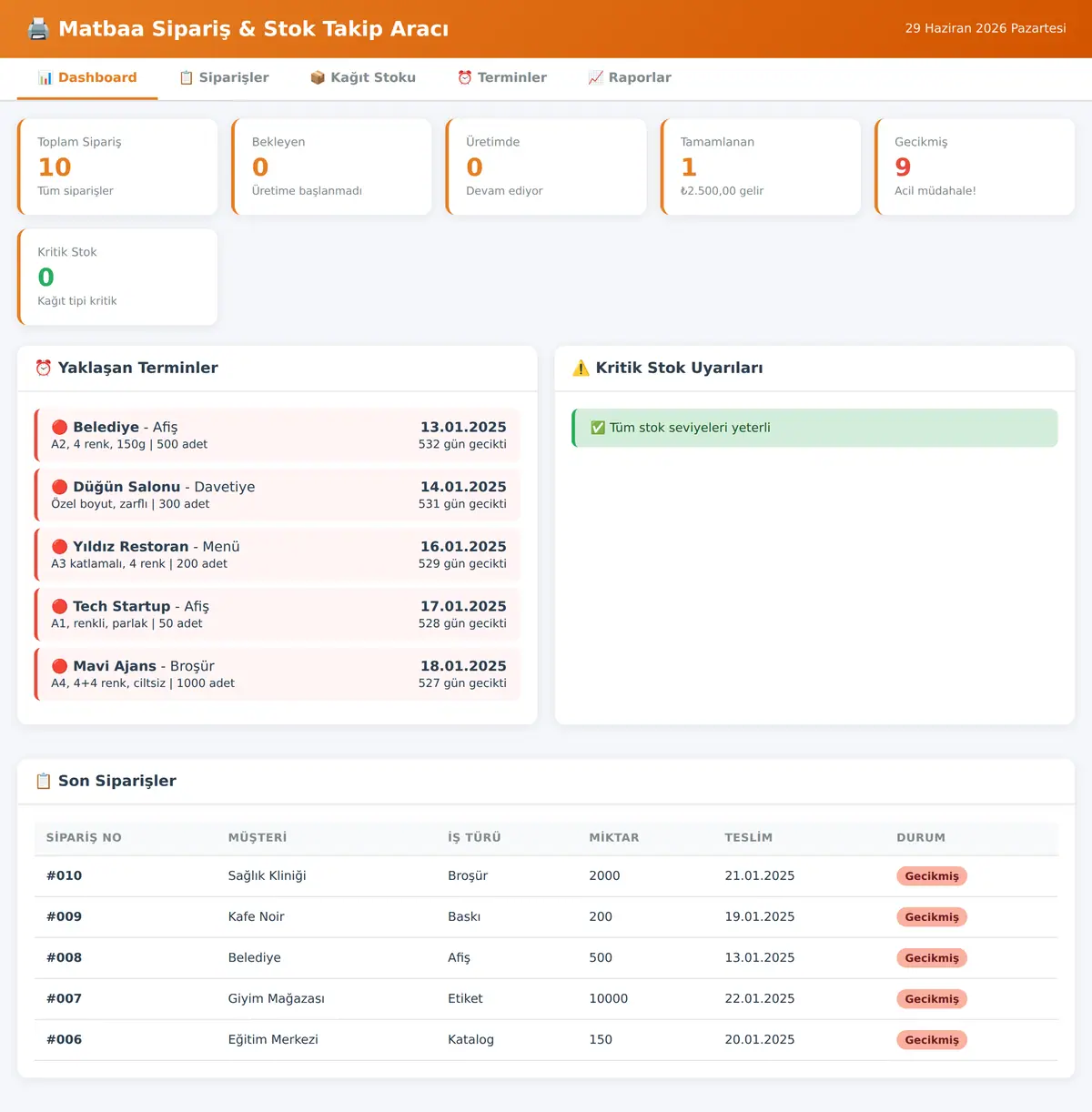Switch to the Dashboard tab
This screenshot has width=1092, height=1112.
[x=87, y=78]
